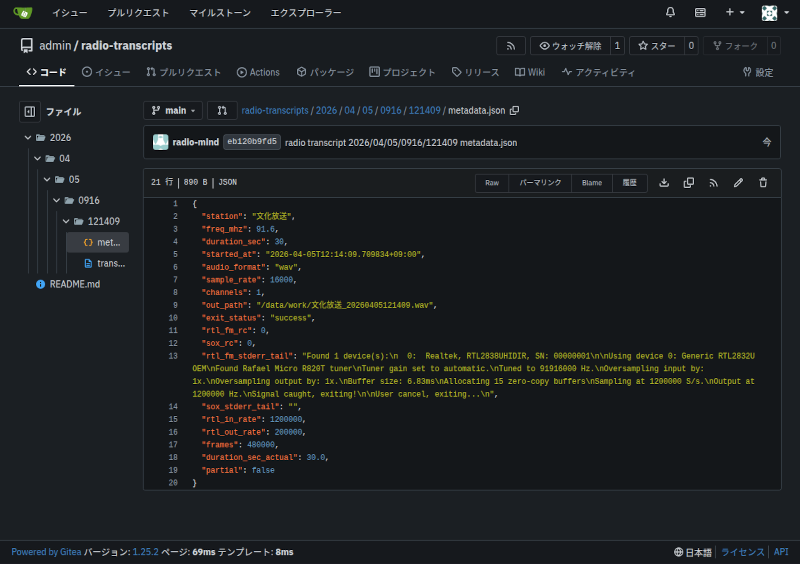Delete file using the trash icon

tap(763, 183)
